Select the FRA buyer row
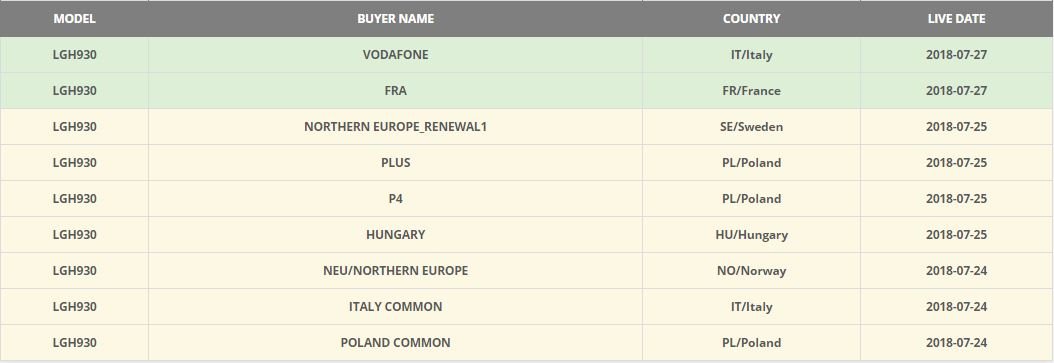1054x363 pixels. (x=527, y=91)
